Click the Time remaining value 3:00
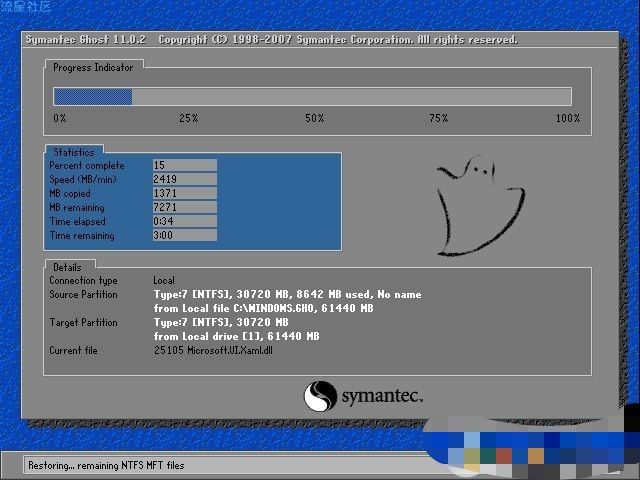The height and width of the screenshot is (480, 640). point(185,235)
